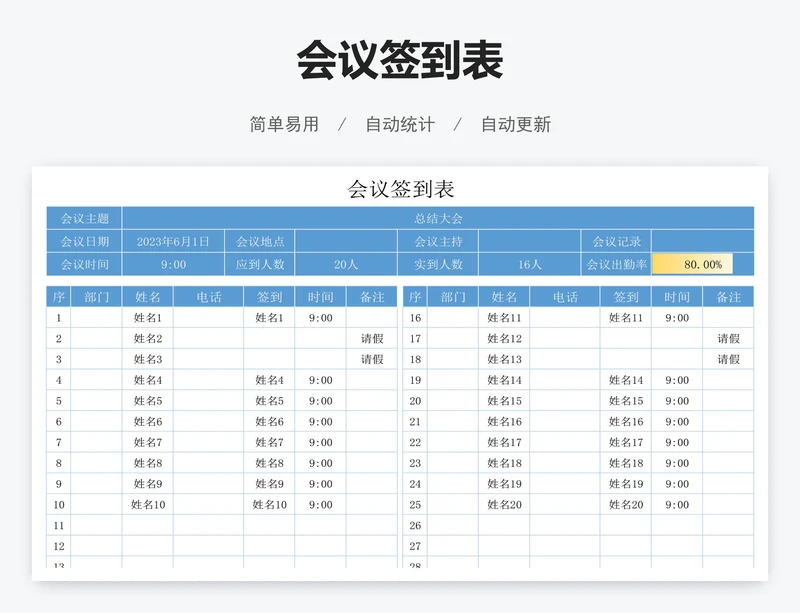Image resolution: width=800 pixels, height=613 pixels.
Task: Click row number 26 in the right table
Action: click(415, 525)
